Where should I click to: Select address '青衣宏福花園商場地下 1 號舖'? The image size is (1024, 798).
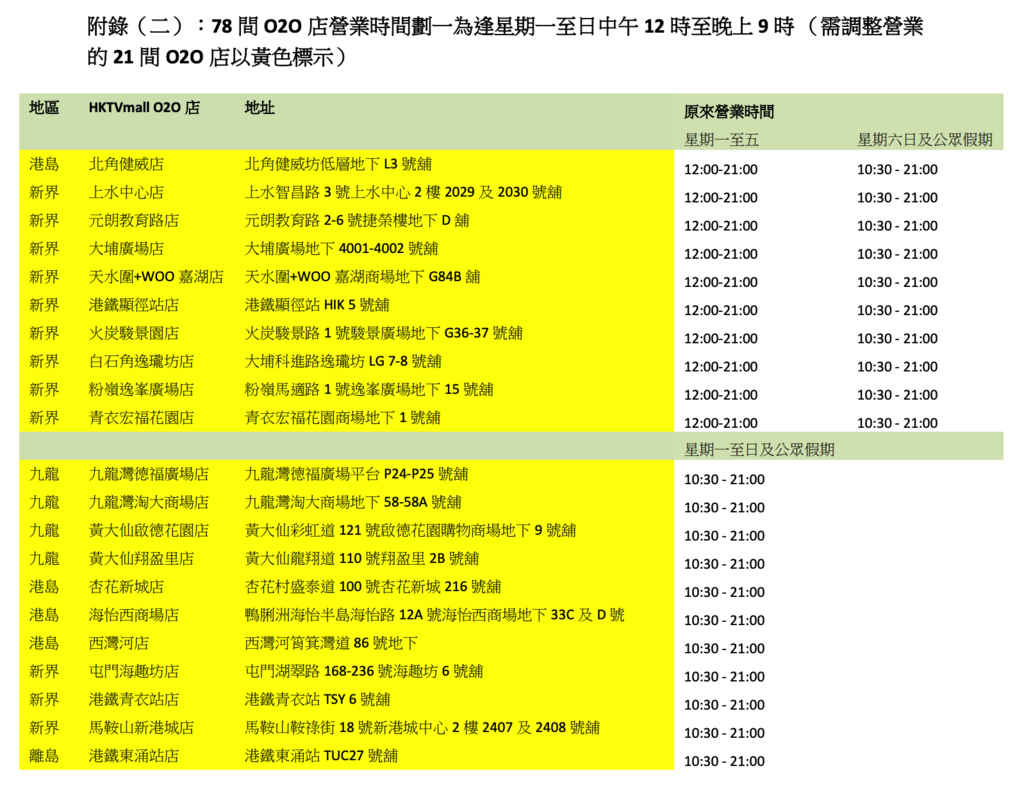(x=343, y=417)
